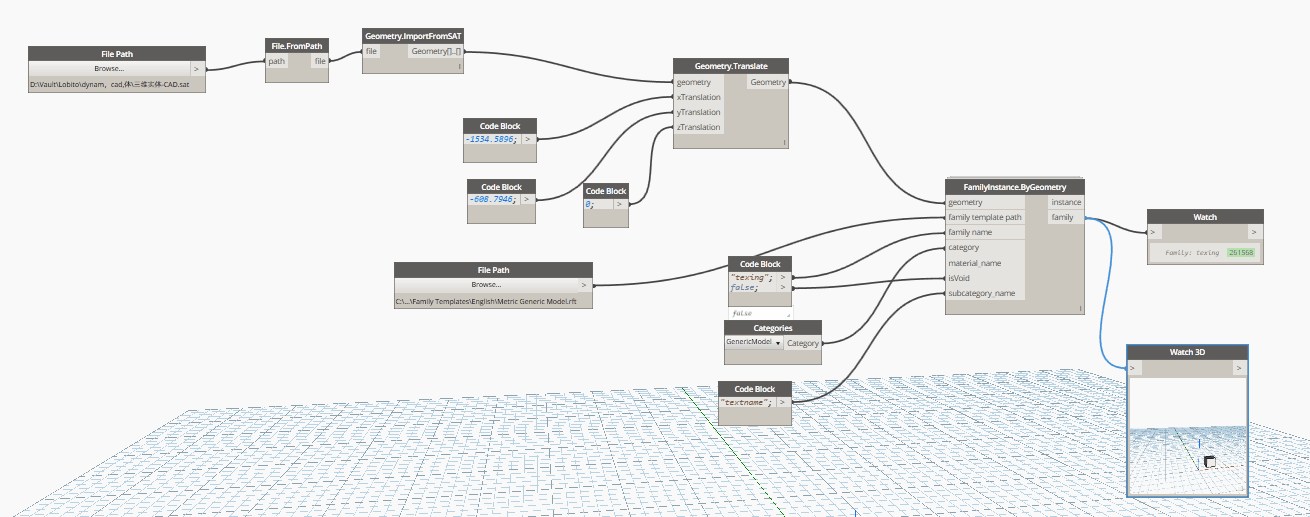Click the file output port of File.FromPath
This screenshot has width=1310, height=517.
tap(319, 61)
